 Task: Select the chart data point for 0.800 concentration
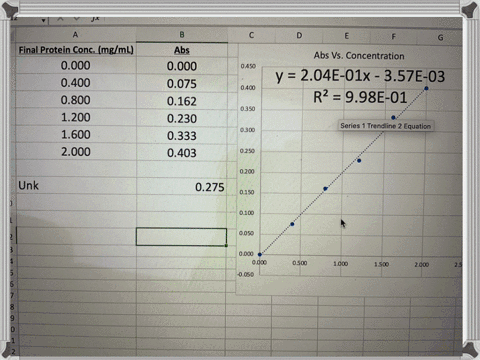325,189
